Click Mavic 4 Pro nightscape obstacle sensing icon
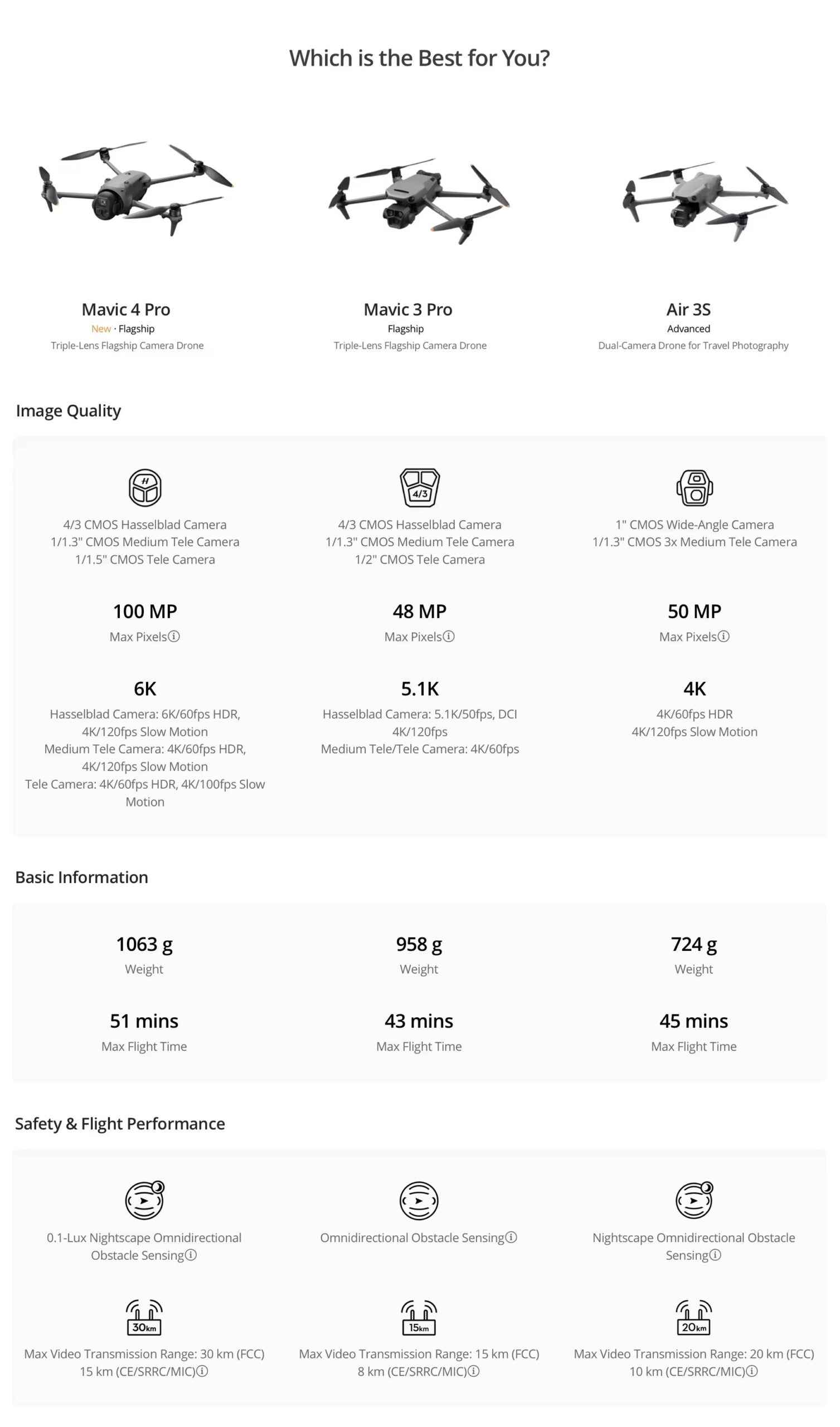This screenshot has width=840, height=1427. click(144, 1201)
